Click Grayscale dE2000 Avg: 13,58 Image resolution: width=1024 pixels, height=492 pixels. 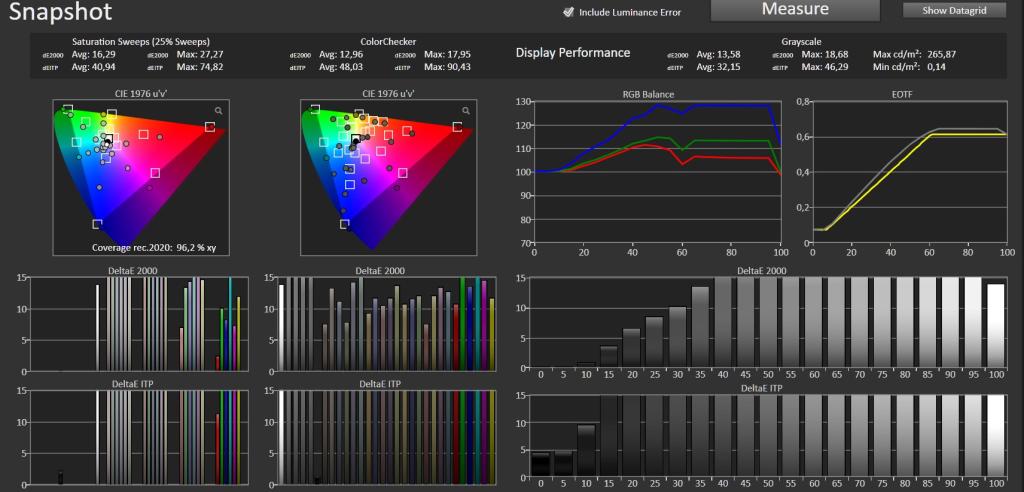(718, 54)
